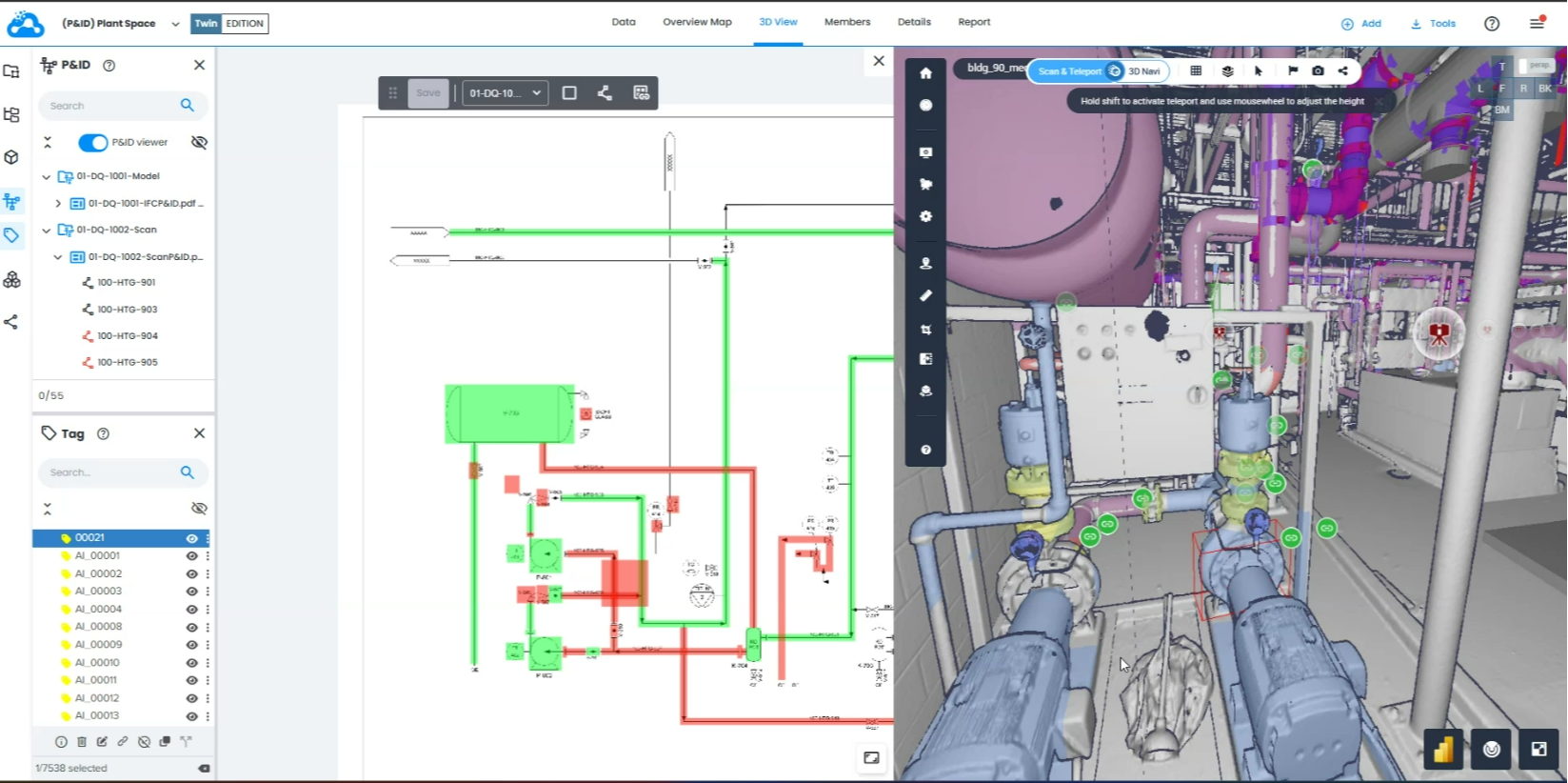Click the 3D cube icon in left sidebar

pyautogui.click(x=11, y=157)
